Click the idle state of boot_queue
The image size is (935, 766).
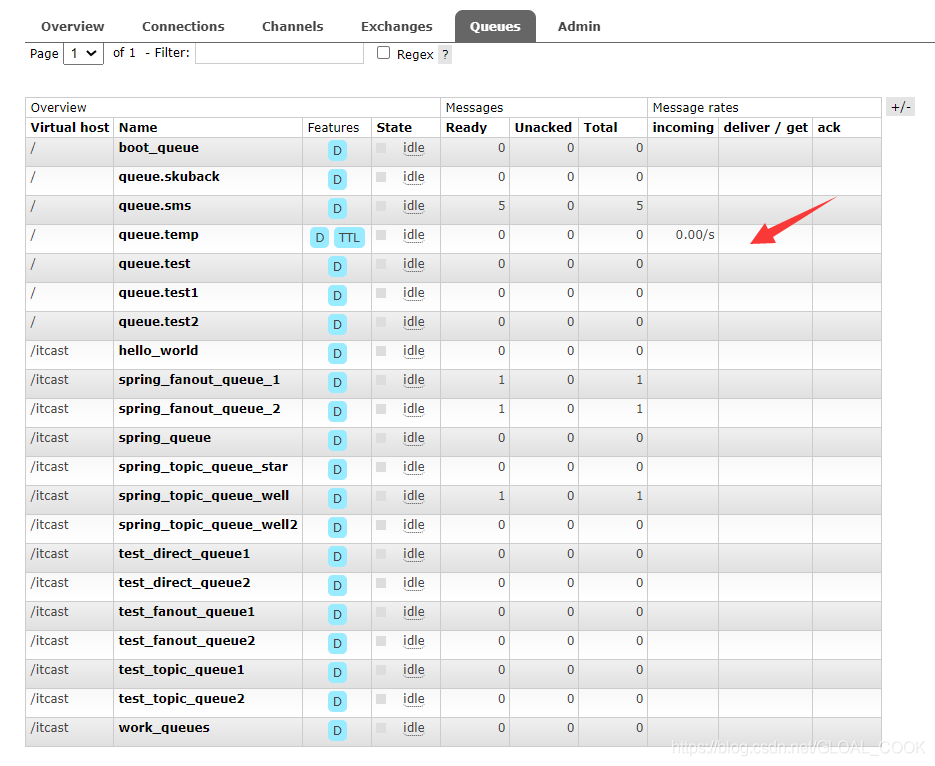414,148
